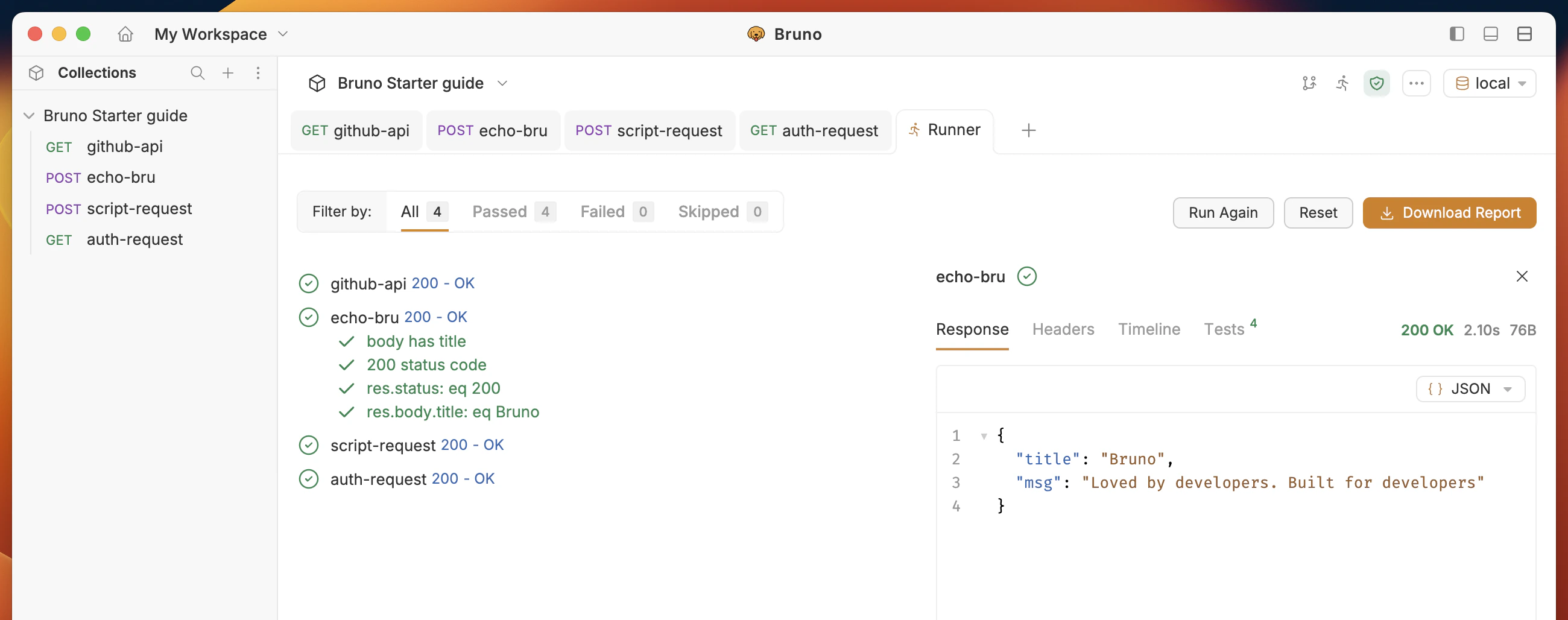Viewport: 1568px width, 620px height.
Task: Open the local environment dropdown
Action: click(x=1490, y=83)
